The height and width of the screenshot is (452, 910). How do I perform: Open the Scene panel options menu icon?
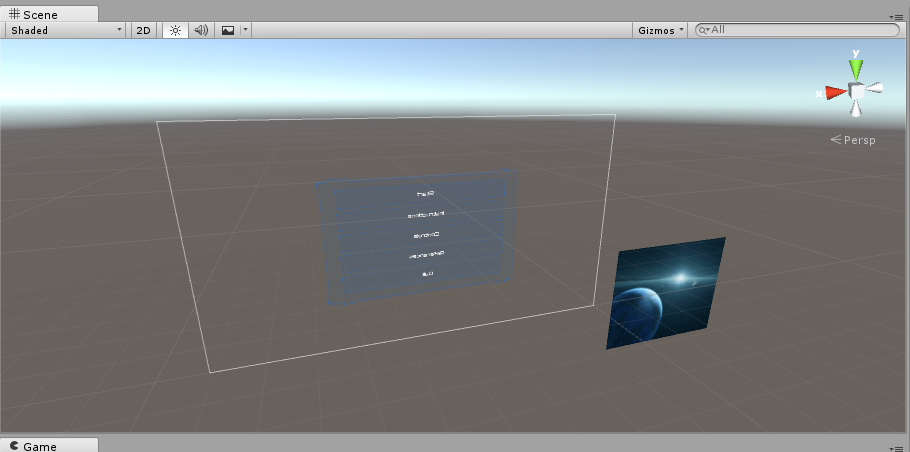[897, 16]
